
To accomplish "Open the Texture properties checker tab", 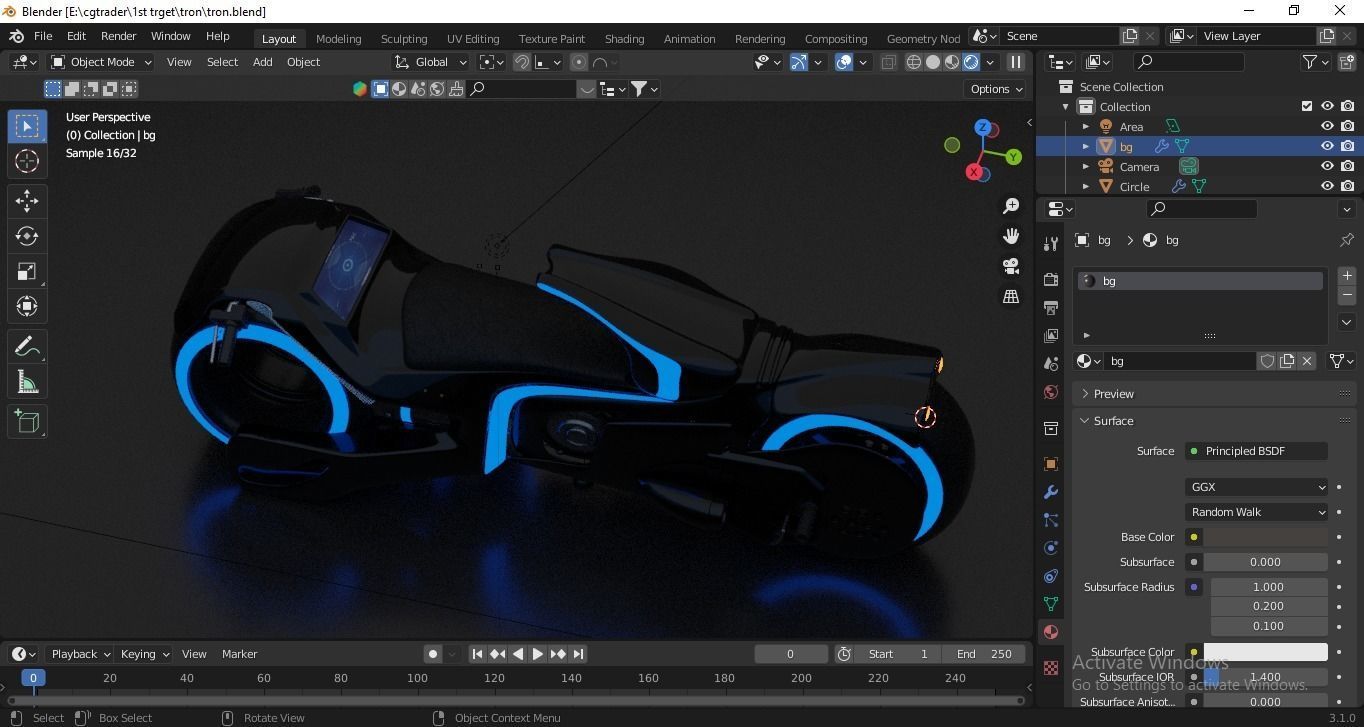I will click(x=1050, y=668).
